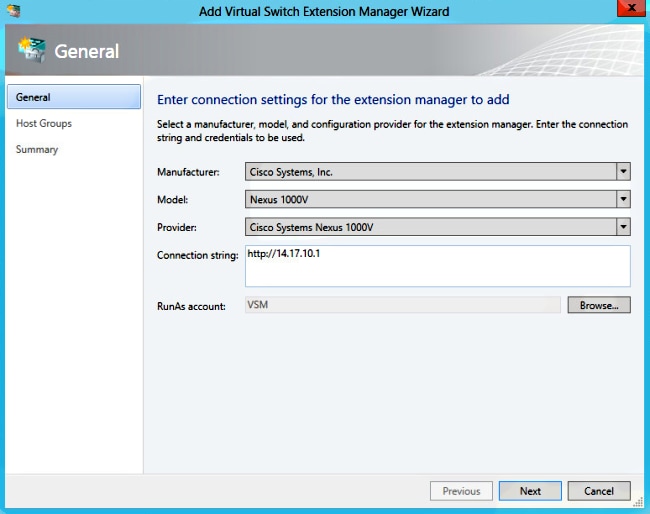650x514 pixels.
Task: Click the 'Provider:' label
Action: point(177,228)
